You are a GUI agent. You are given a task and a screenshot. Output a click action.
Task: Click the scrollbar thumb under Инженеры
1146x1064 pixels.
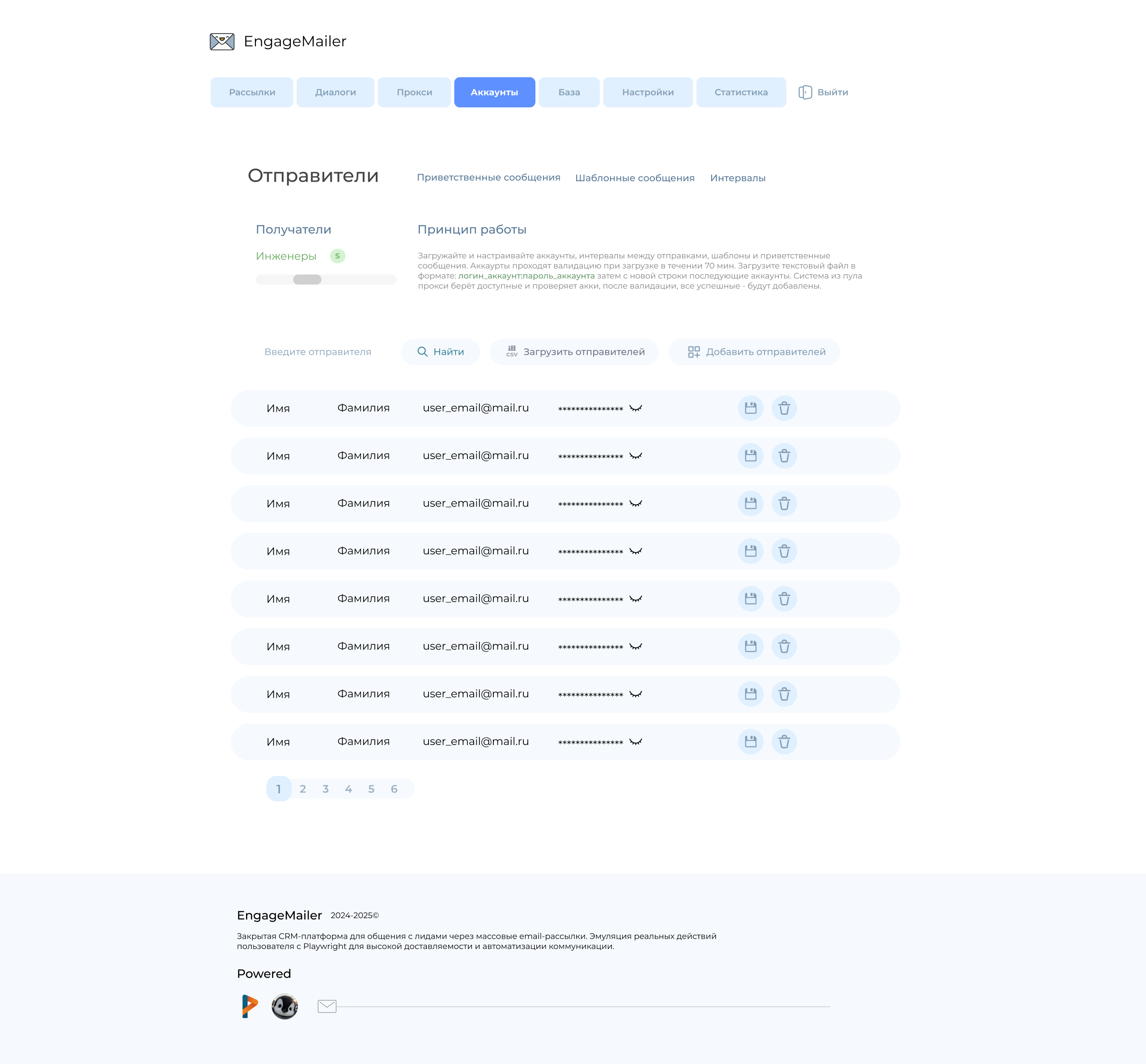tap(307, 279)
